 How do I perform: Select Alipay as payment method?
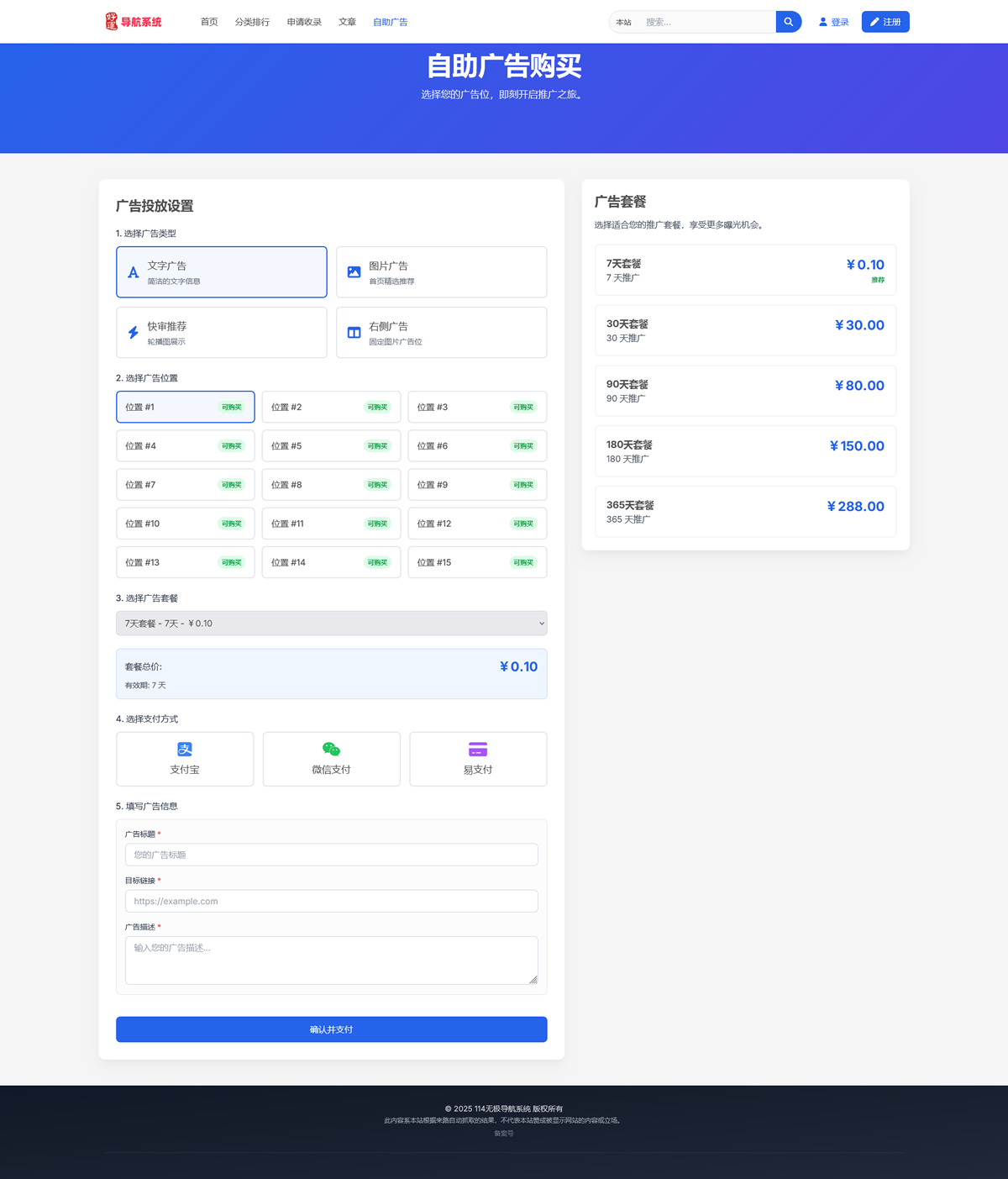(x=185, y=759)
